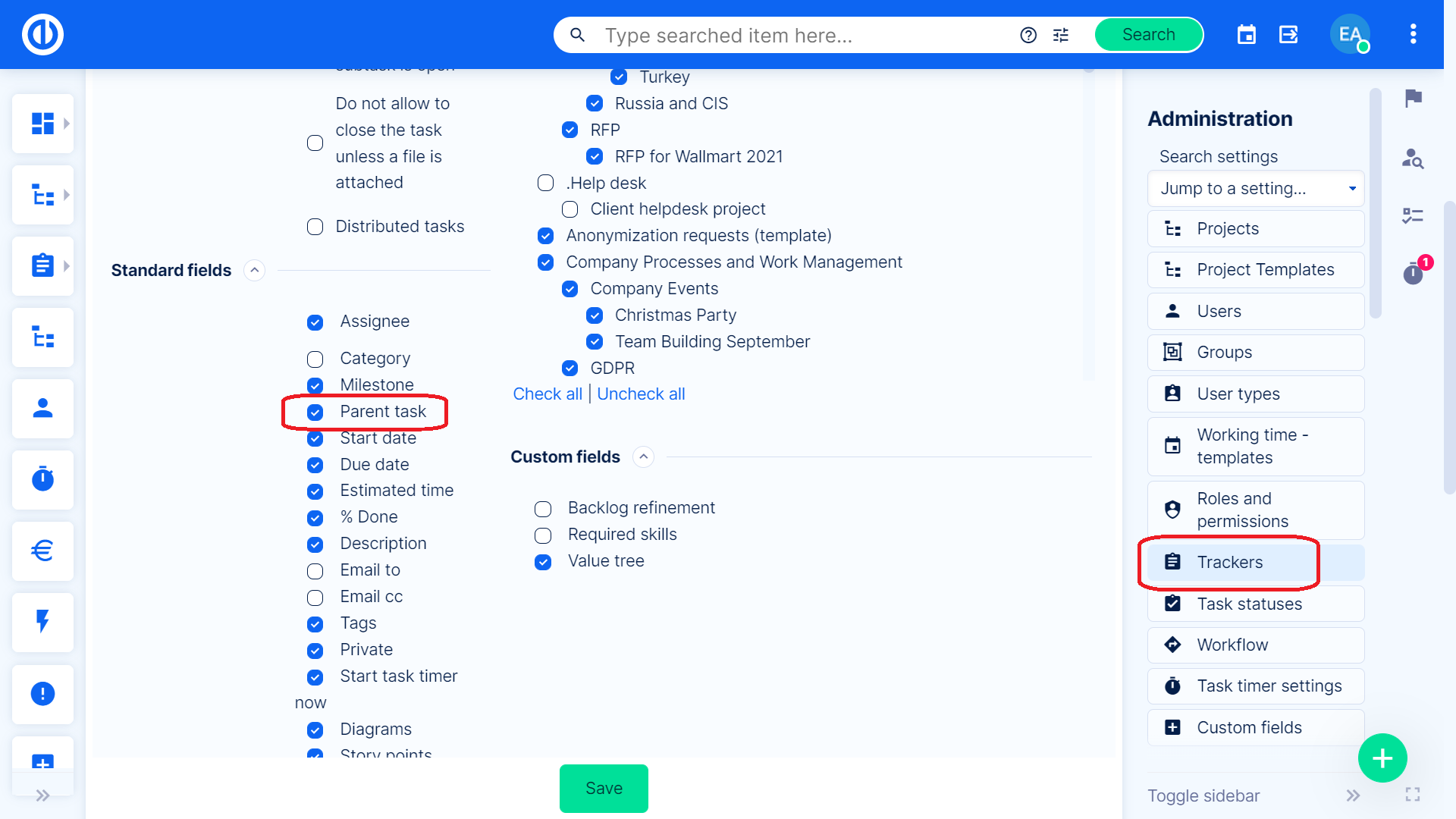Open the Dashboard icon in the left sidebar
This screenshot has height=819, width=1456.
pyautogui.click(x=42, y=123)
